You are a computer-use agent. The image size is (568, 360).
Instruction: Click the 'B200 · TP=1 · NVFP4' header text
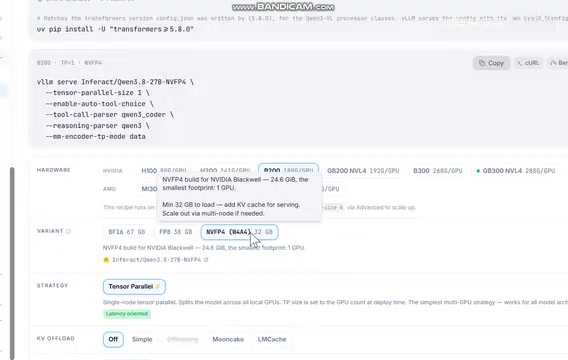coord(69,63)
